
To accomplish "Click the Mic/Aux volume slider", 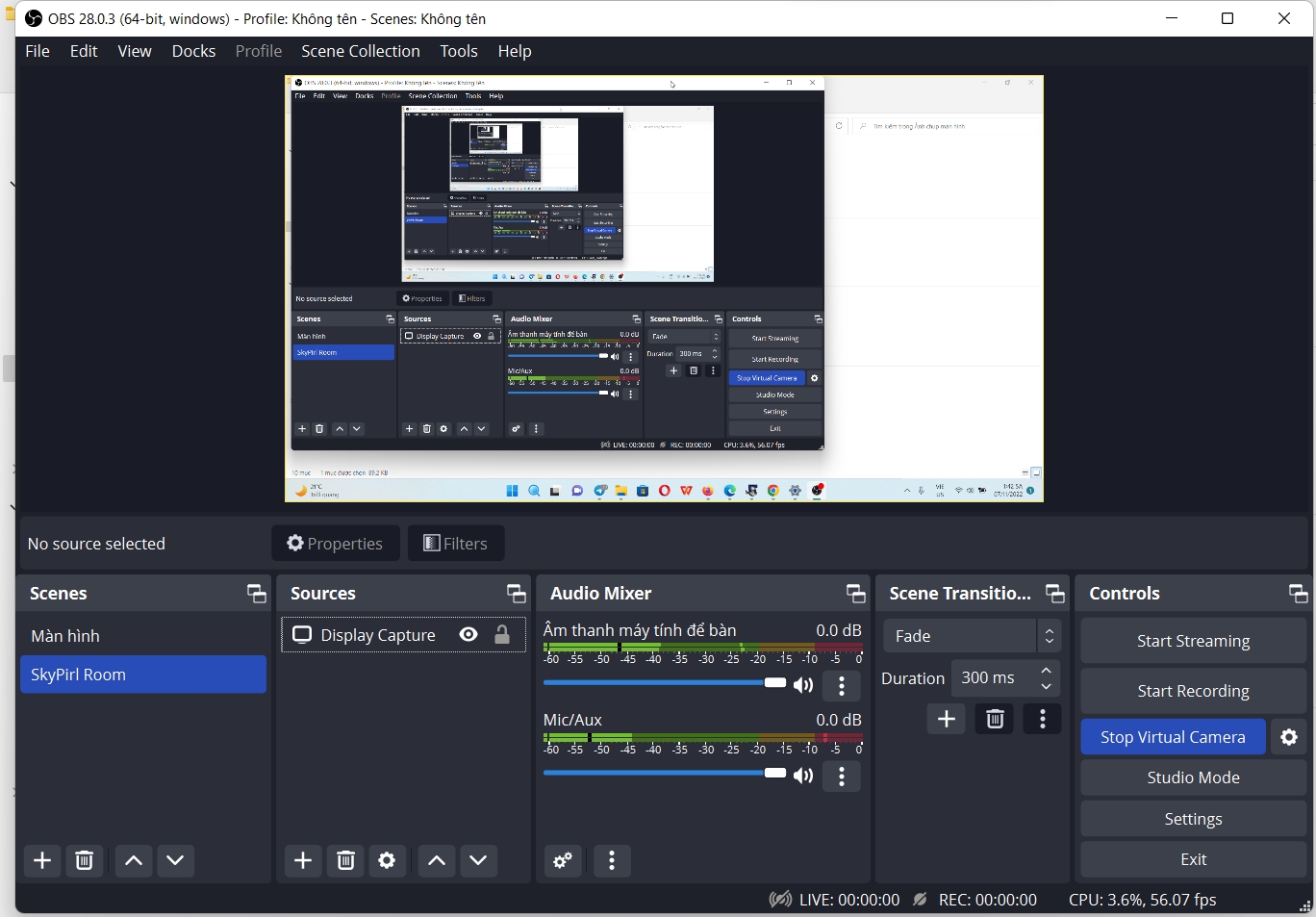I will coord(664,774).
